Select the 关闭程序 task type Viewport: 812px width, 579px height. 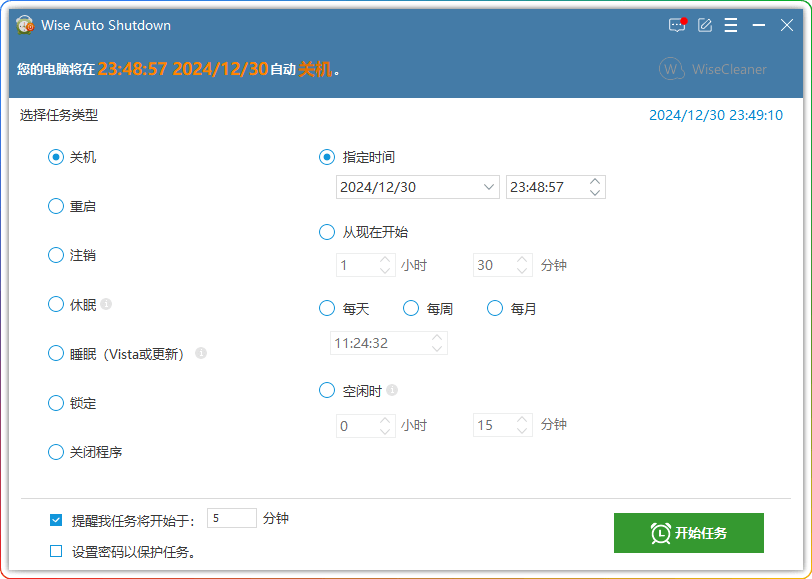(x=56, y=452)
